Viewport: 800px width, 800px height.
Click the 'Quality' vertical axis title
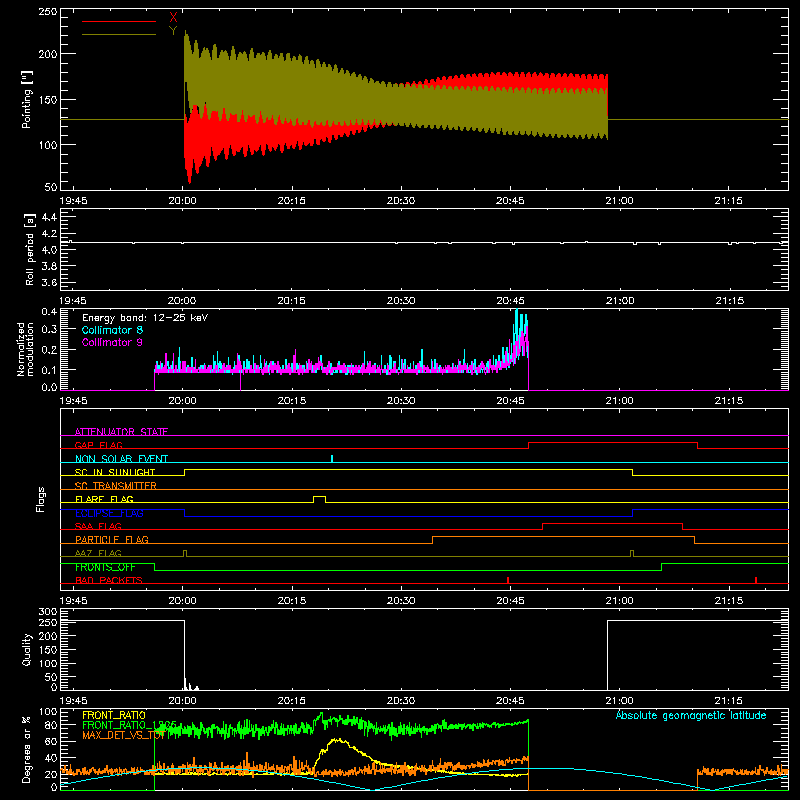click(x=27, y=649)
